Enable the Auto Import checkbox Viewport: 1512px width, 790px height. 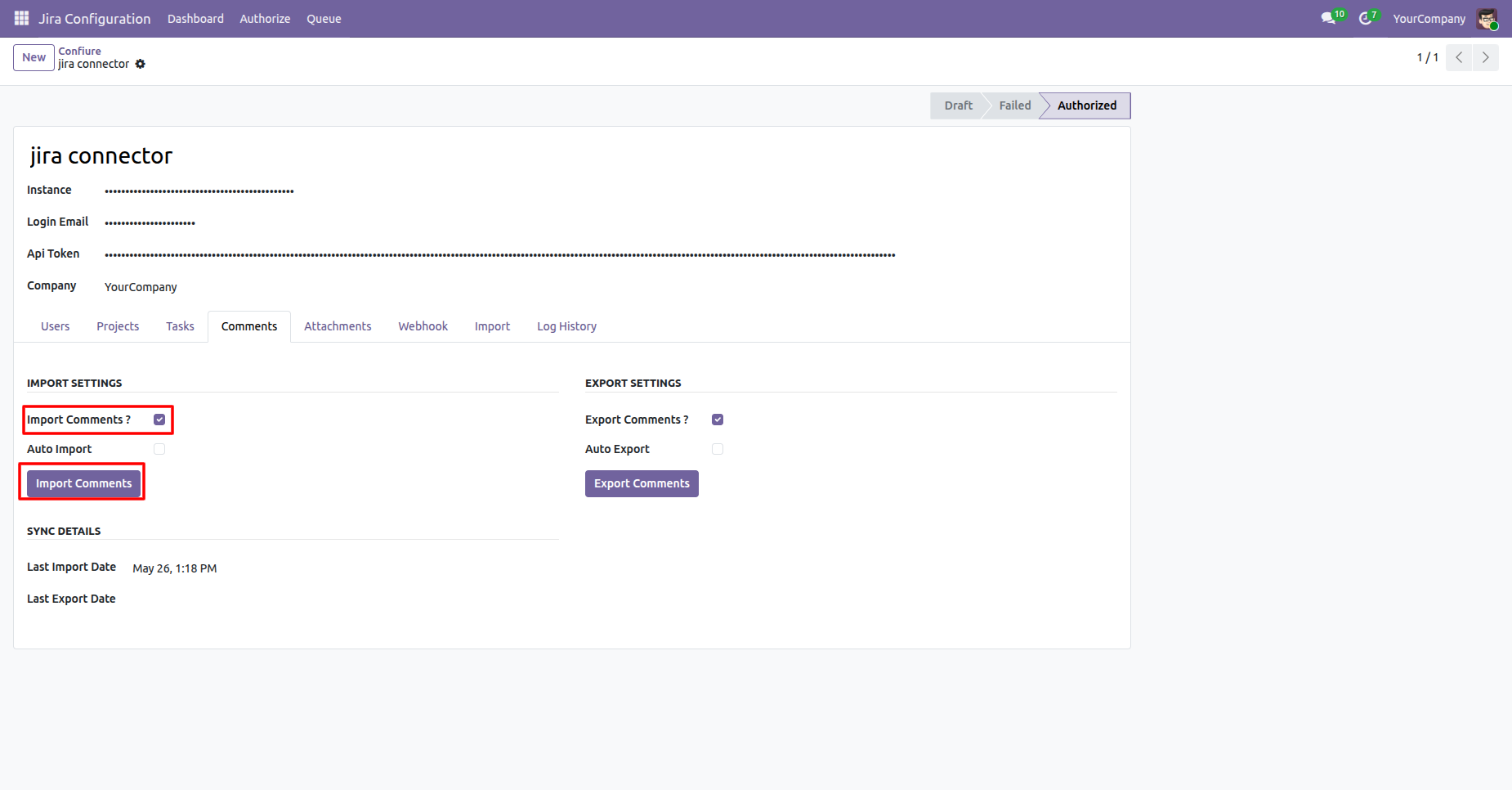tap(159, 449)
